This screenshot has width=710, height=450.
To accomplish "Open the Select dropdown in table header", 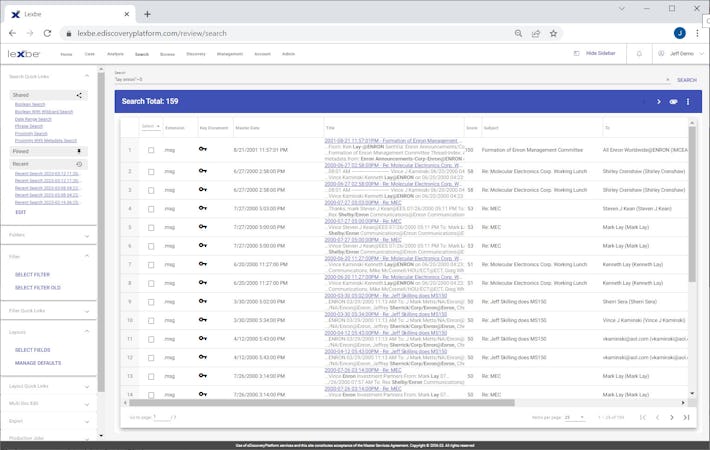I will click(x=151, y=126).
